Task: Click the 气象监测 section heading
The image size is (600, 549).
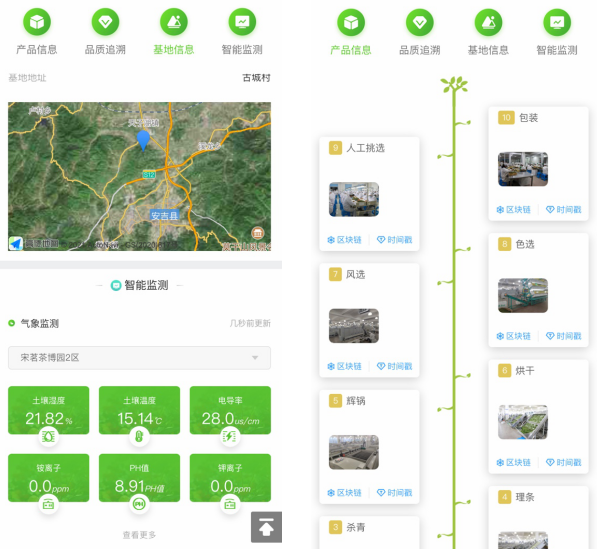Action: (39, 324)
